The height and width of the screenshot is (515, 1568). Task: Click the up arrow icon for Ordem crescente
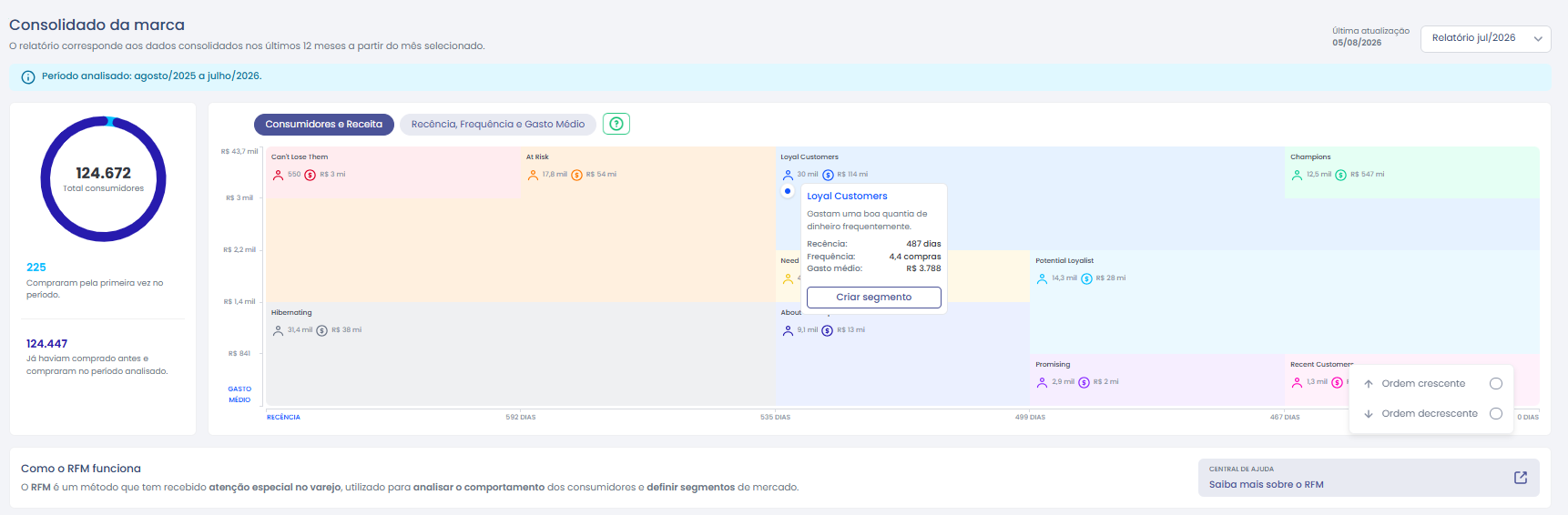click(x=1369, y=384)
